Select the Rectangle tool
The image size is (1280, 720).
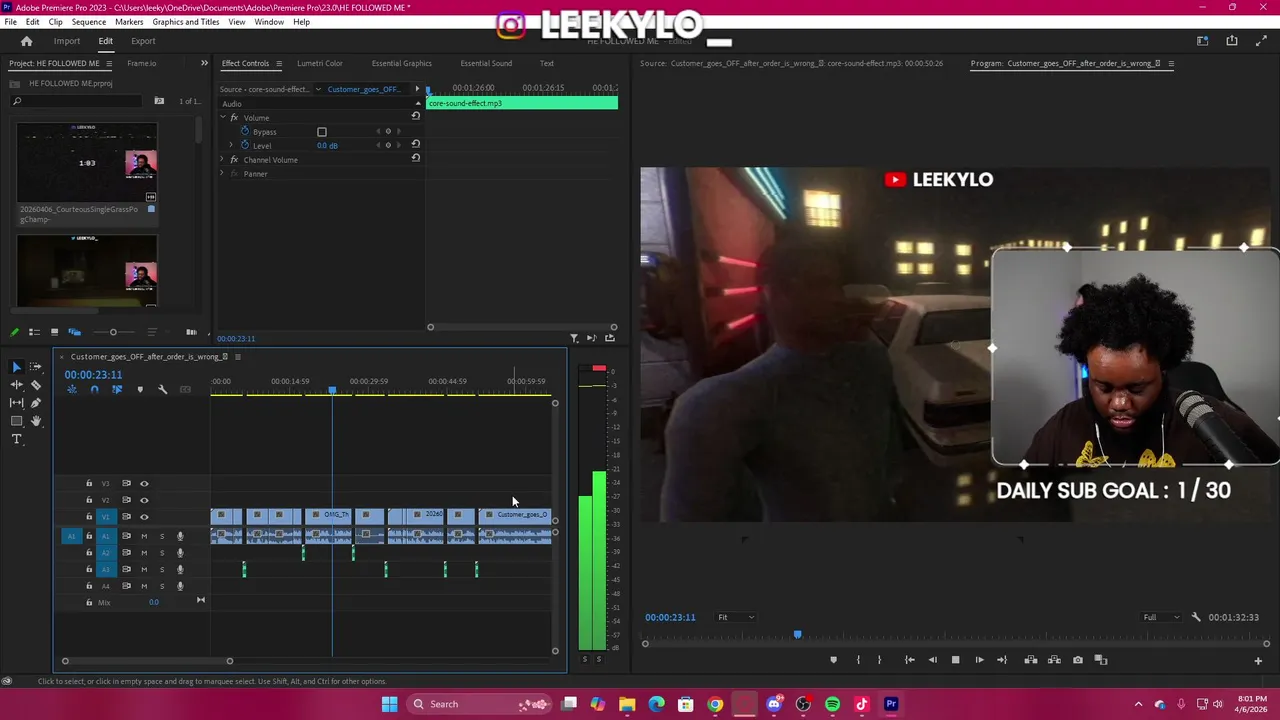tap(16, 421)
